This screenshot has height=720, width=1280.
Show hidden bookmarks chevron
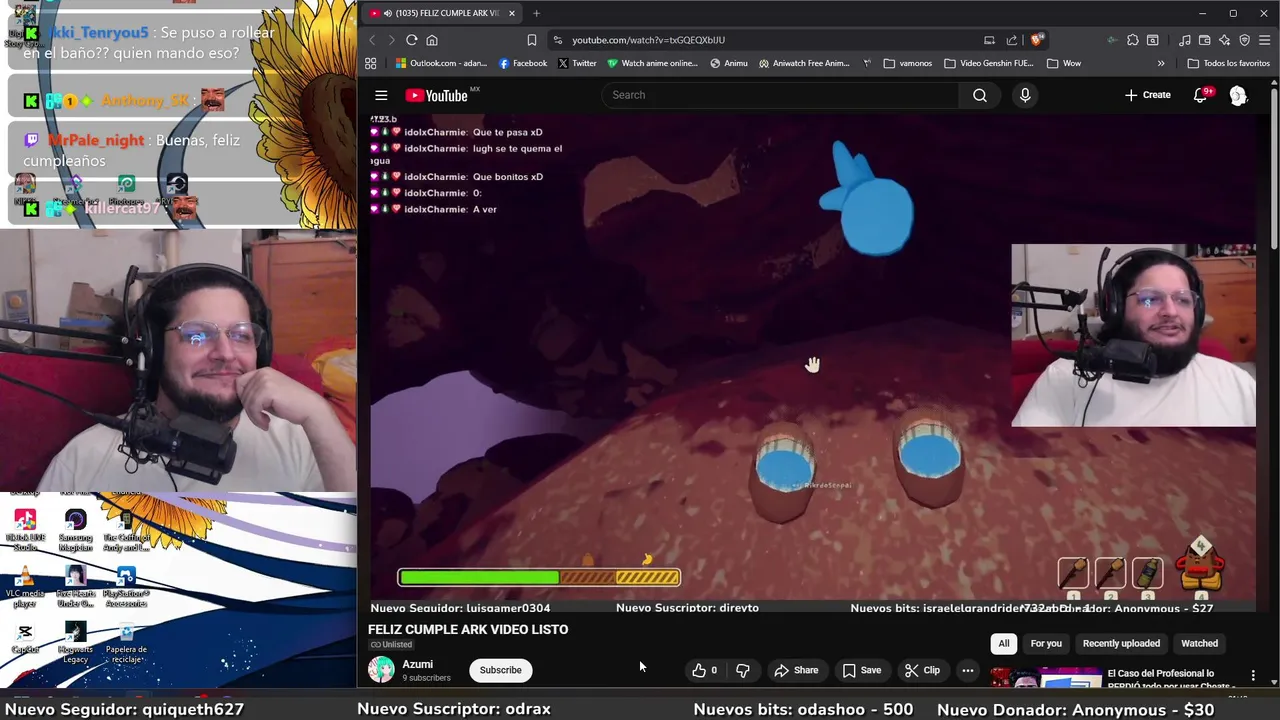point(1161,63)
